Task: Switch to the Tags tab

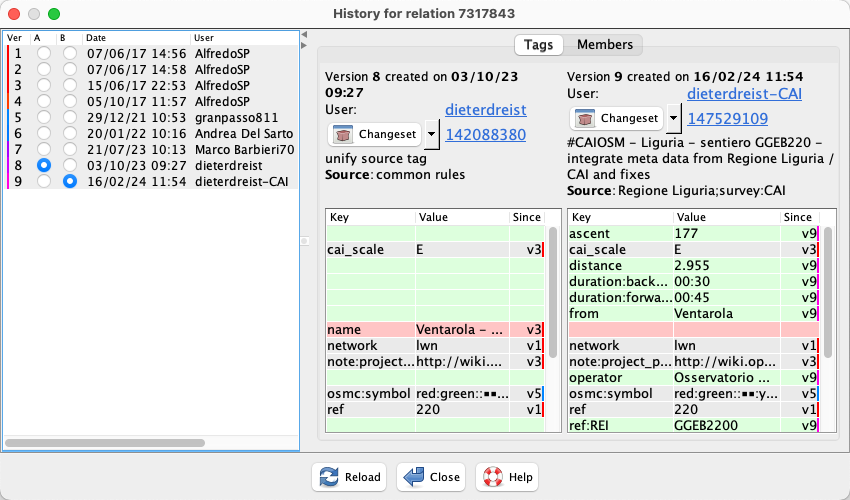Action: pyautogui.click(x=538, y=45)
